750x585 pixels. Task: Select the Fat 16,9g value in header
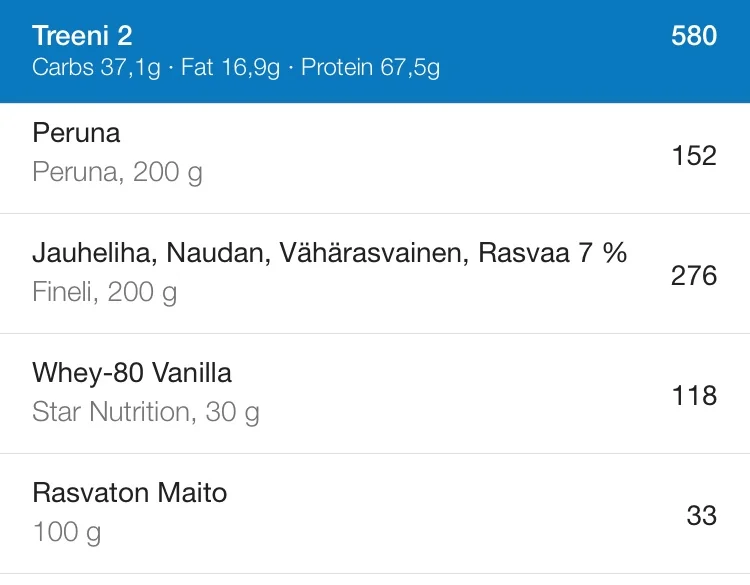click(231, 68)
